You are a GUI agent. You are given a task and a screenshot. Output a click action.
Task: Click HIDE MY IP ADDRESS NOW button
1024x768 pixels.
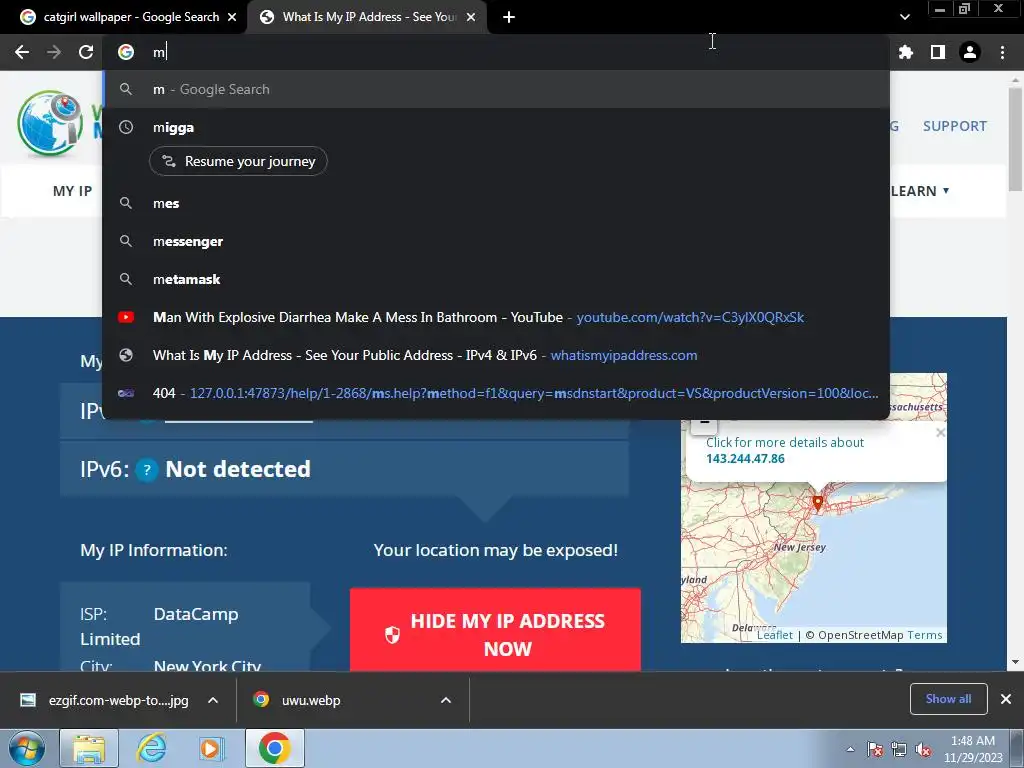[x=495, y=630]
